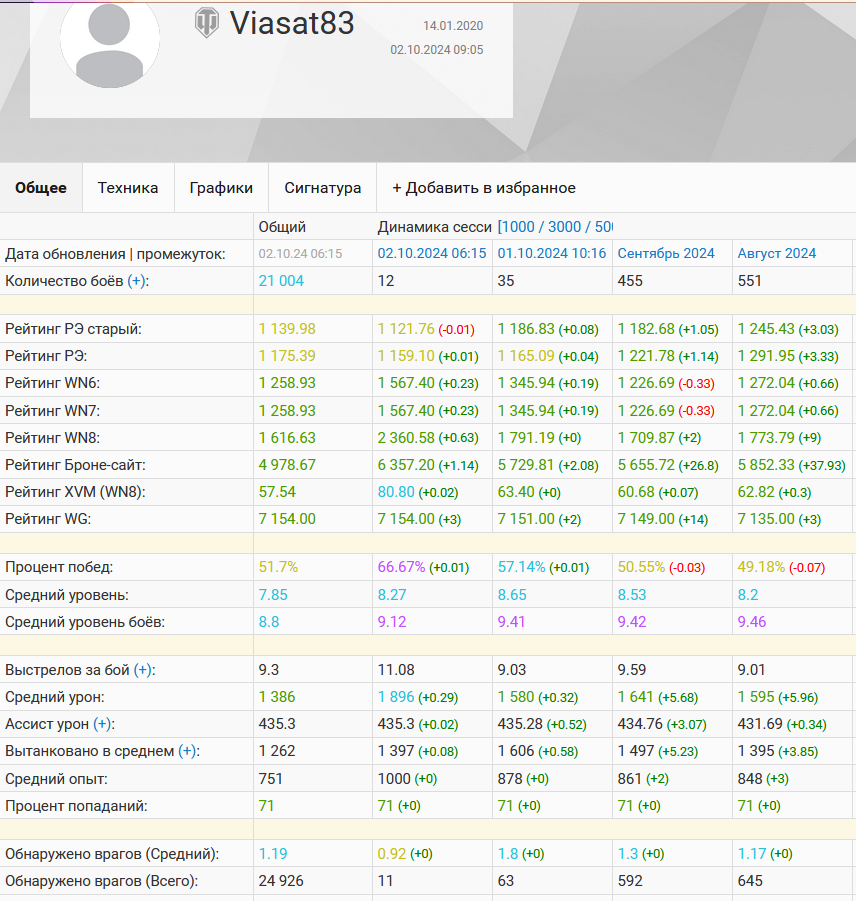Viewport: 856px width, 901px height.
Task: Click the Сентябрь 2024 period link
Action: pyautogui.click(x=666, y=254)
